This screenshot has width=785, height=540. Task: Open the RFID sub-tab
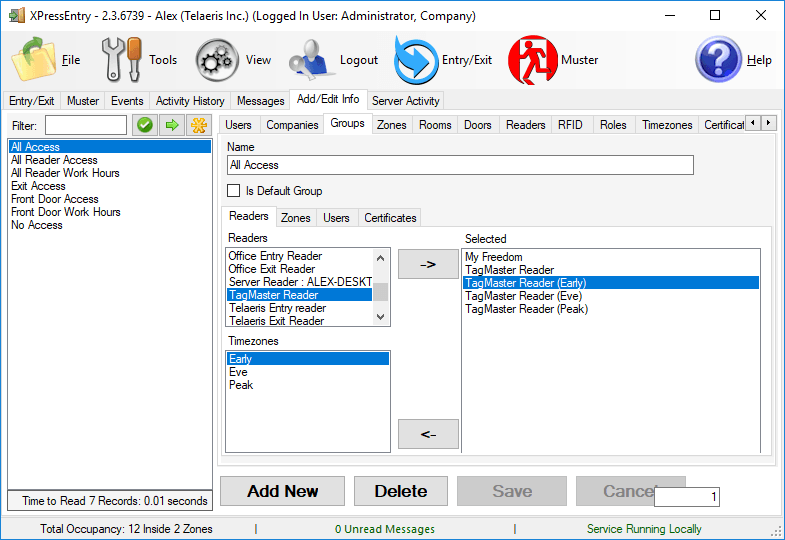pos(570,125)
